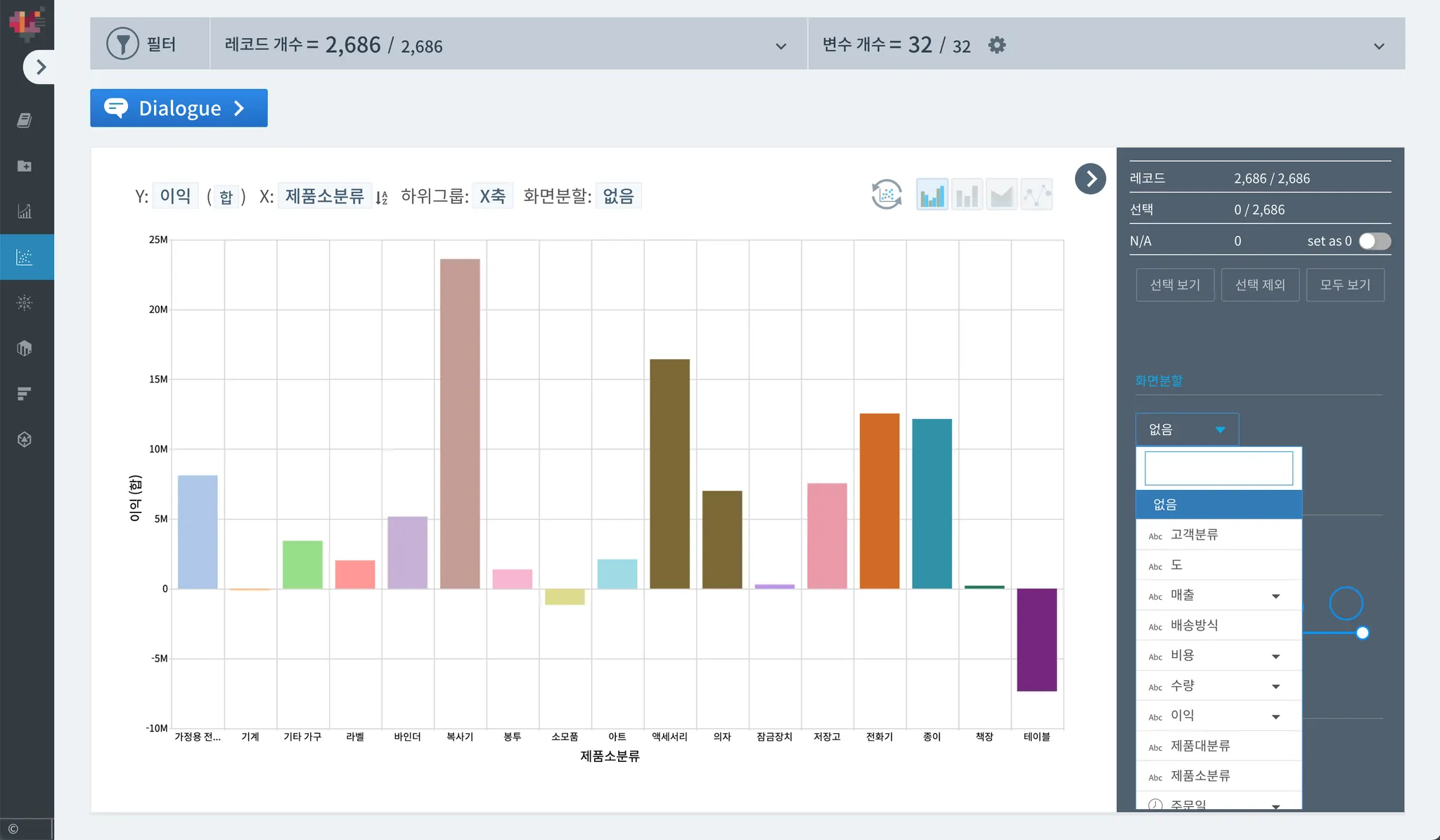Choose 고객분류 from the dropdown list

click(x=1194, y=535)
